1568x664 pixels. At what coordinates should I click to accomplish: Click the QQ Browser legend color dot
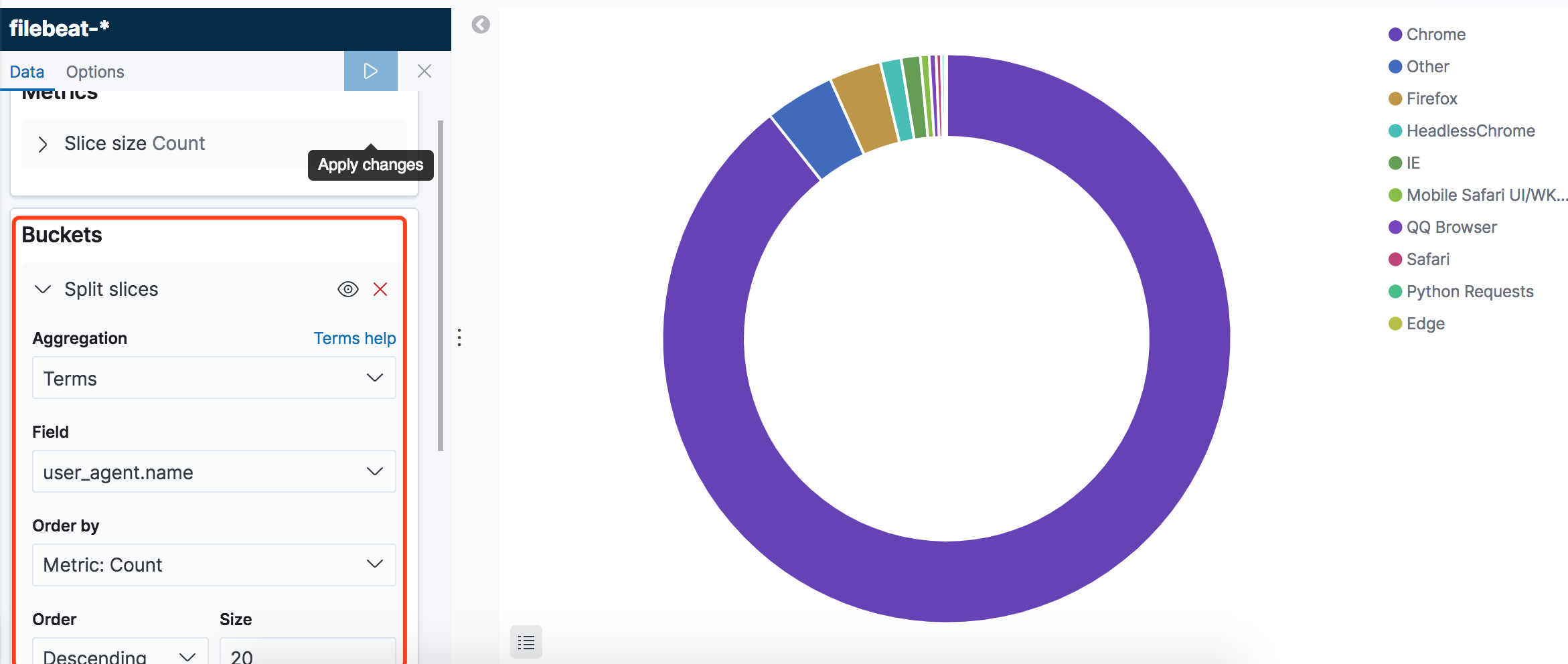pyautogui.click(x=1395, y=228)
